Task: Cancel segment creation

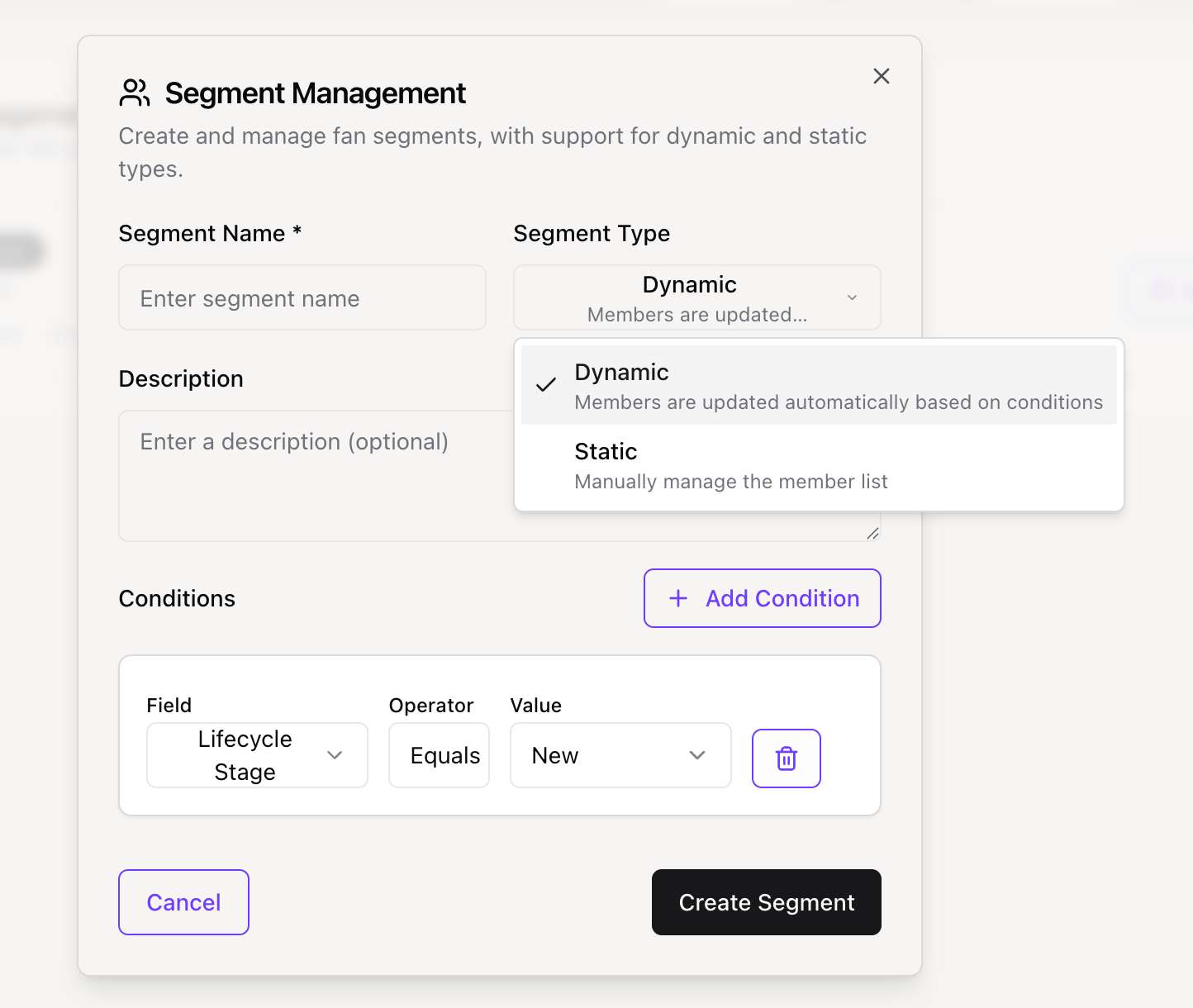Action: click(183, 902)
